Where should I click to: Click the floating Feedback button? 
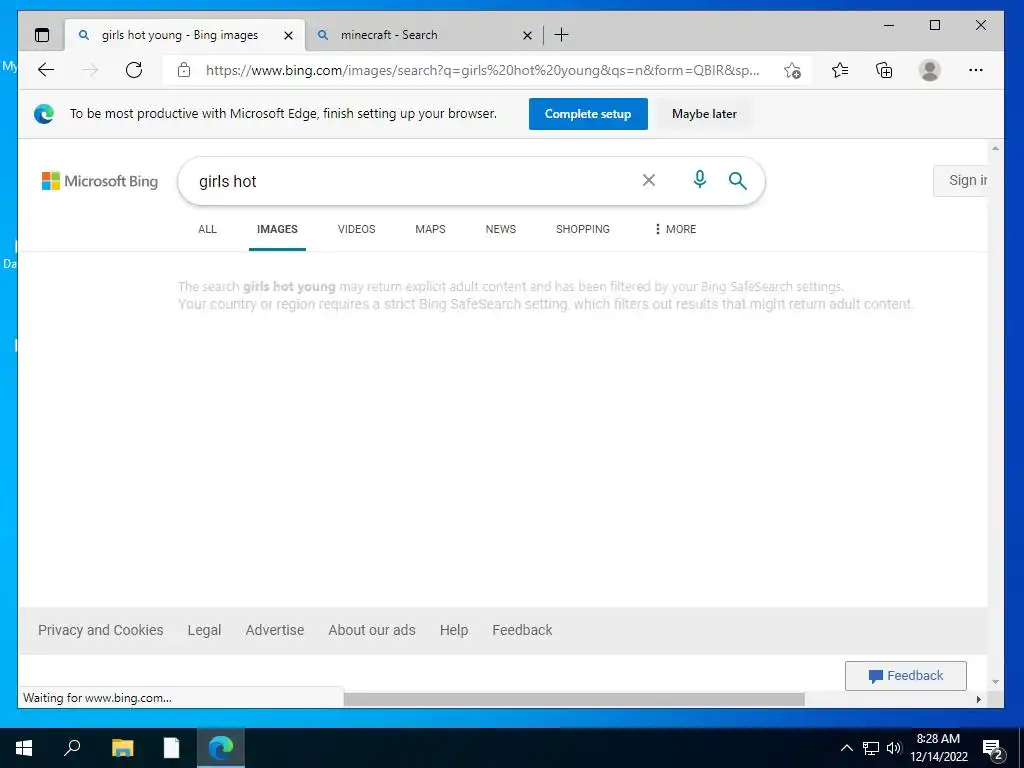pos(905,676)
